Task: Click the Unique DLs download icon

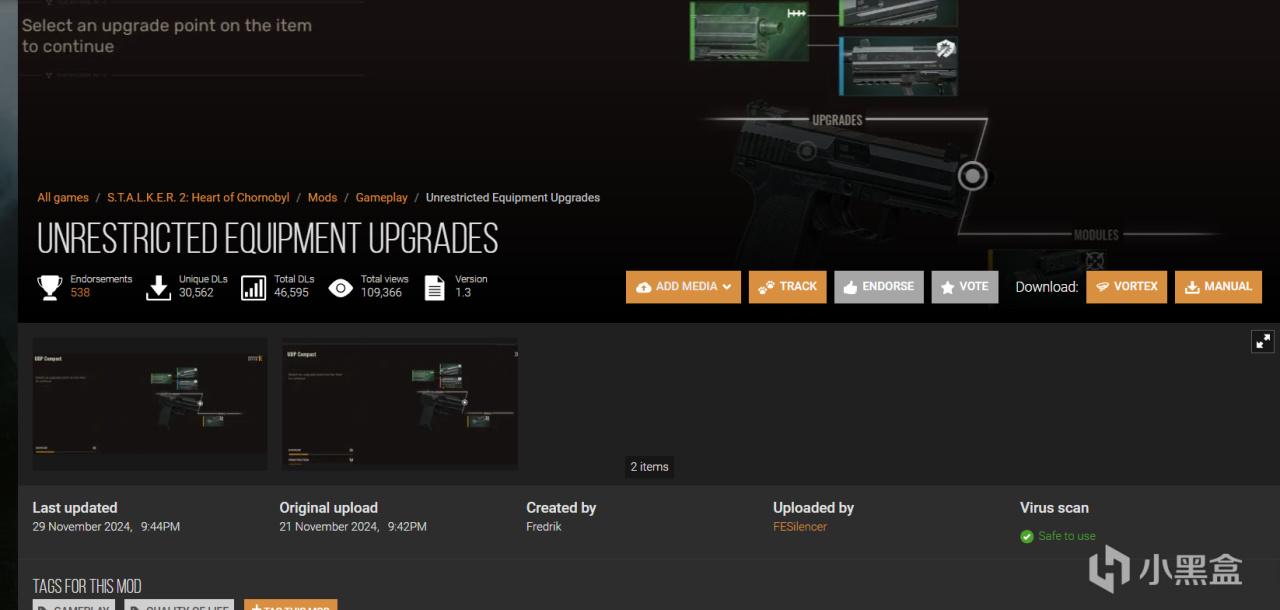Action: point(158,288)
